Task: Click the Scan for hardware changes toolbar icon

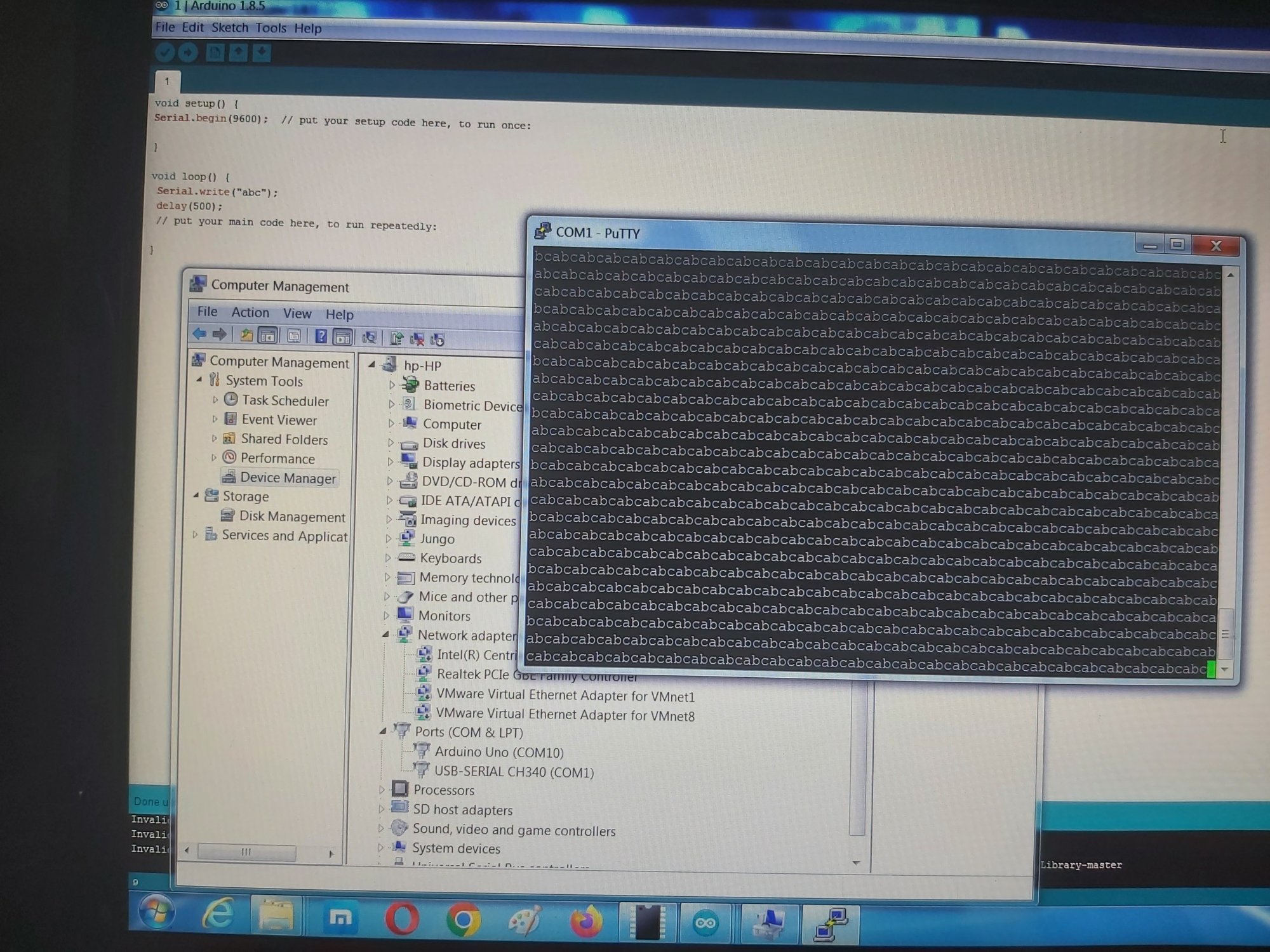Action: 369,338
